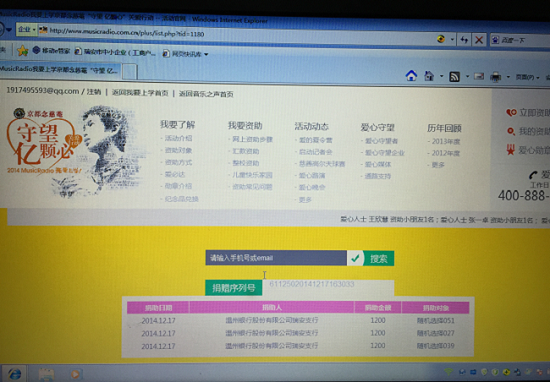Click the green 搜索 button
Image resolution: width=550 pixels, height=382 pixels.
[379, 259]
